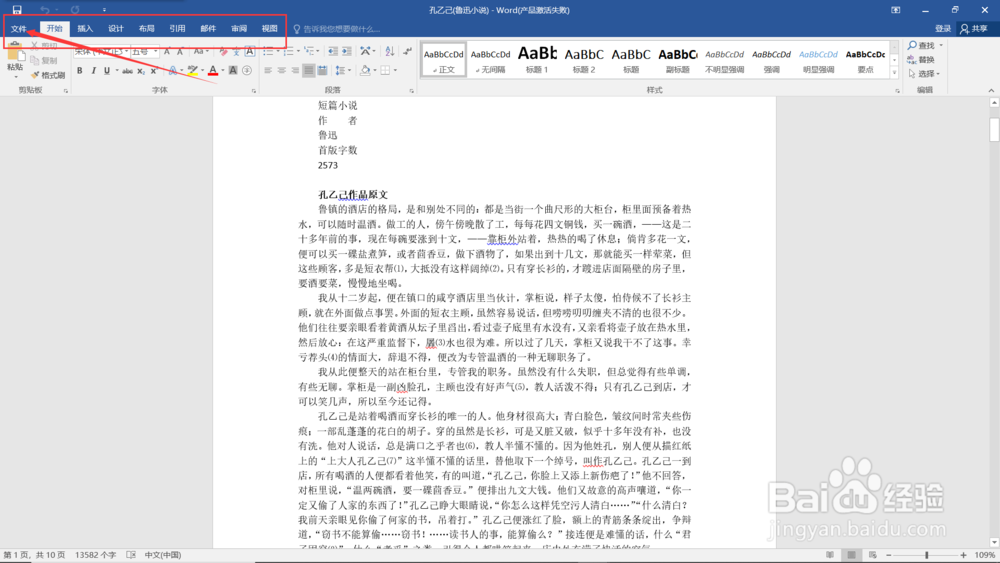Open the font name dropdown
This screenshot has height=563, width=1000.
126,52
